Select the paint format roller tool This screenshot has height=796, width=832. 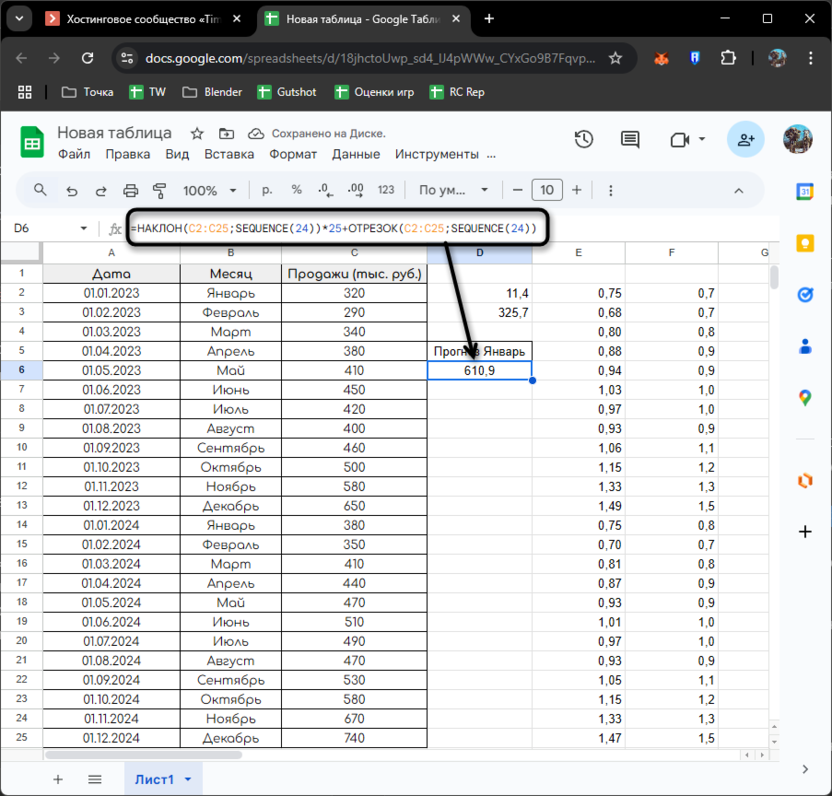coord(159,190)
